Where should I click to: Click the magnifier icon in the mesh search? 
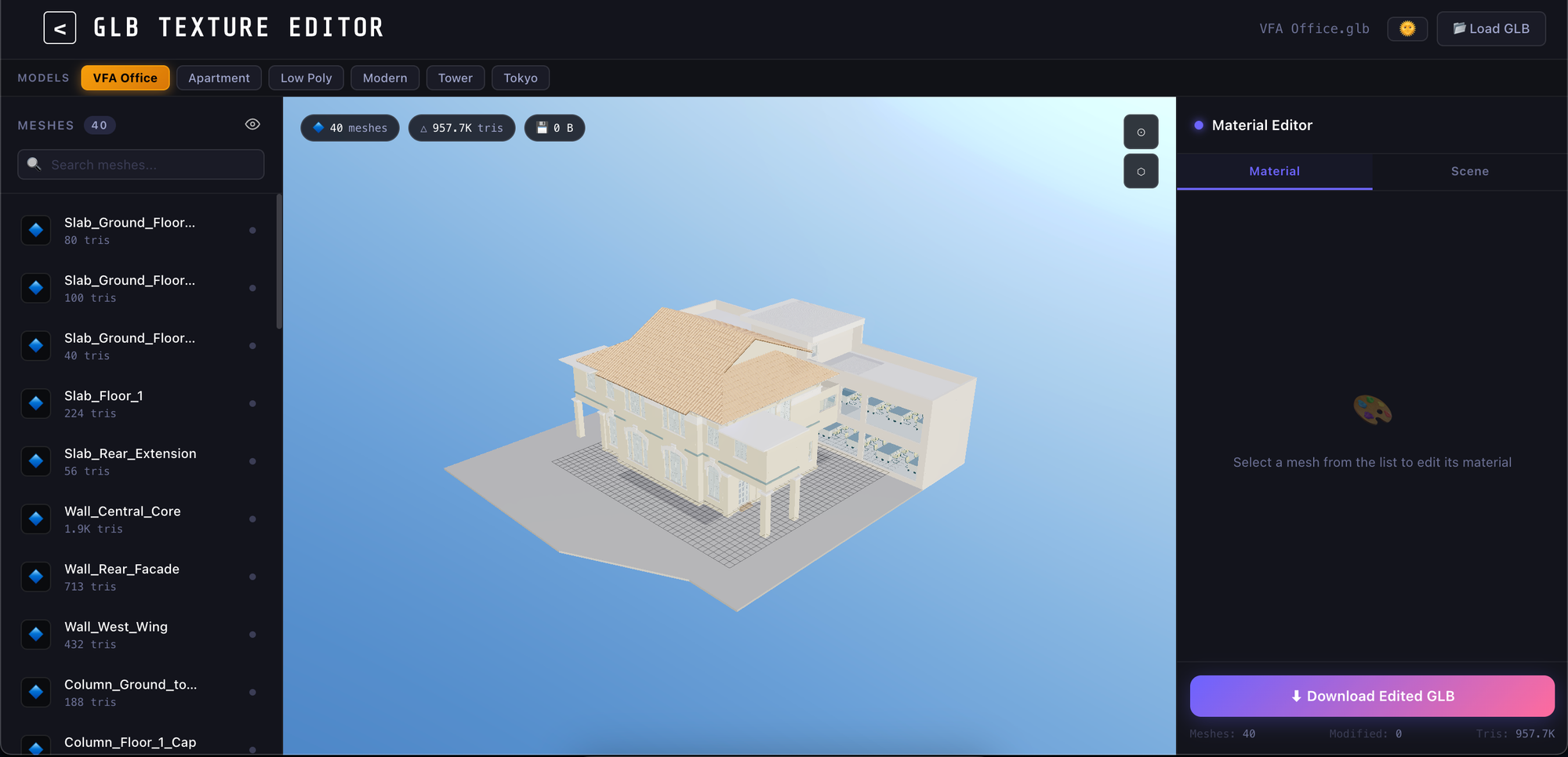point(34,164)
